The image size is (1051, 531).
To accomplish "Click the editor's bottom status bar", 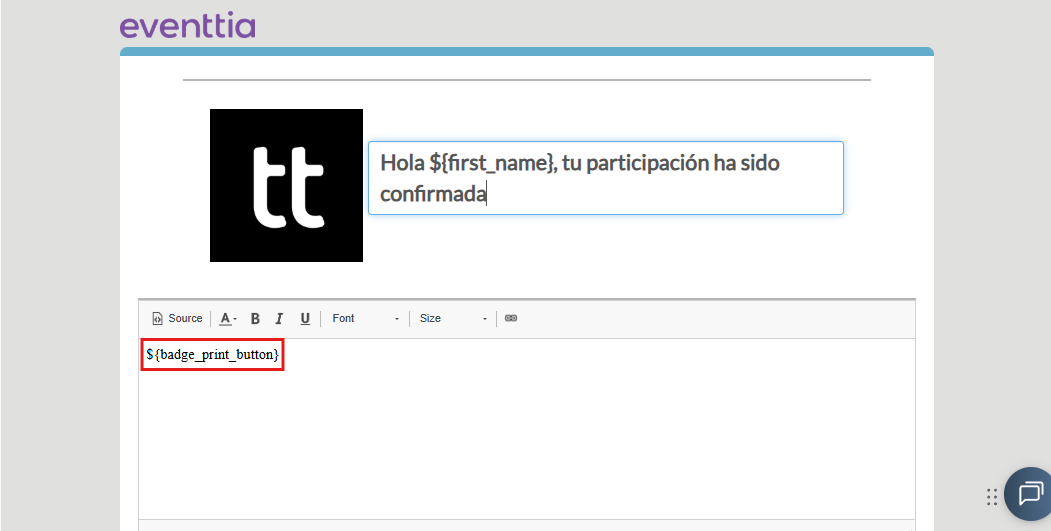I will [x=527, y=525].
